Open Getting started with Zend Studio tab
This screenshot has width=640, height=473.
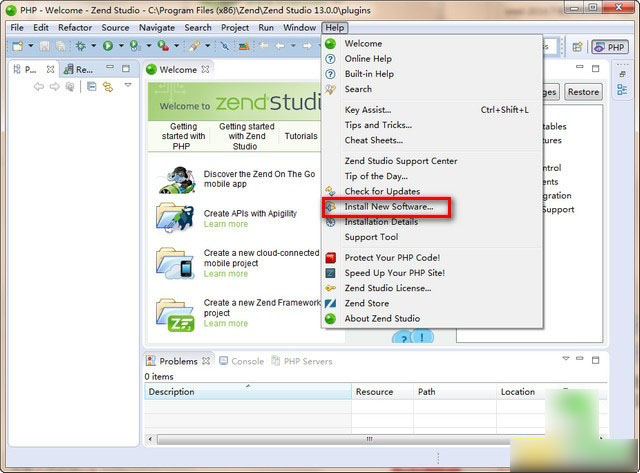pos(247,136)
